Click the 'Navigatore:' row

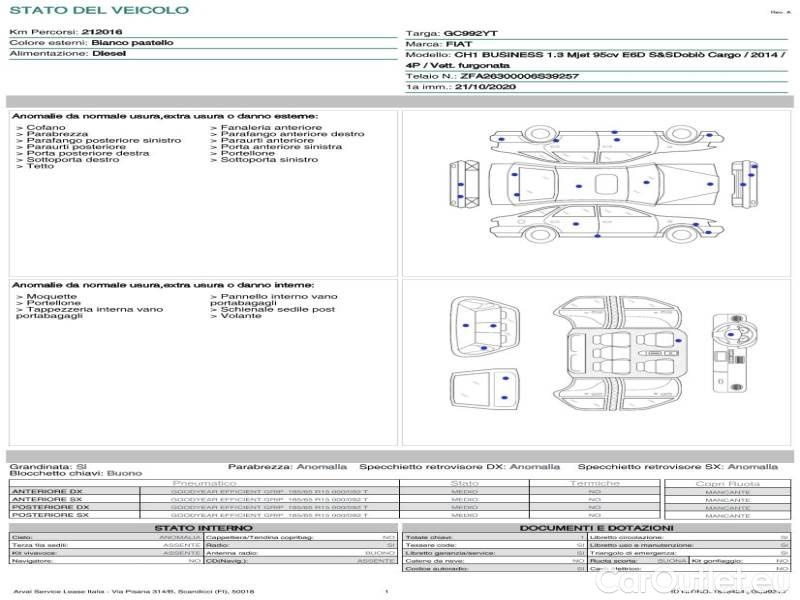[x=106, y=561]
